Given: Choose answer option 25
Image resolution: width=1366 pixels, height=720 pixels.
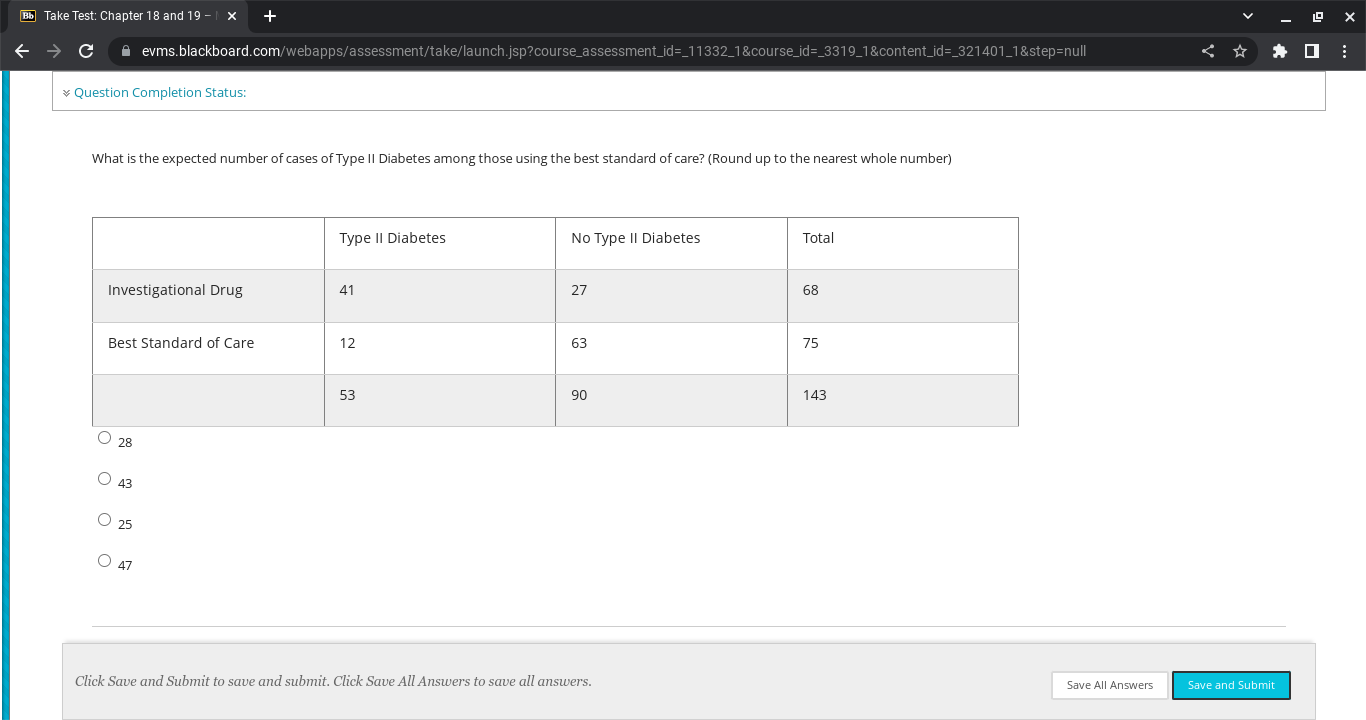Looking at the screenshot, I should pyautogui.click(x=105, y=520).
